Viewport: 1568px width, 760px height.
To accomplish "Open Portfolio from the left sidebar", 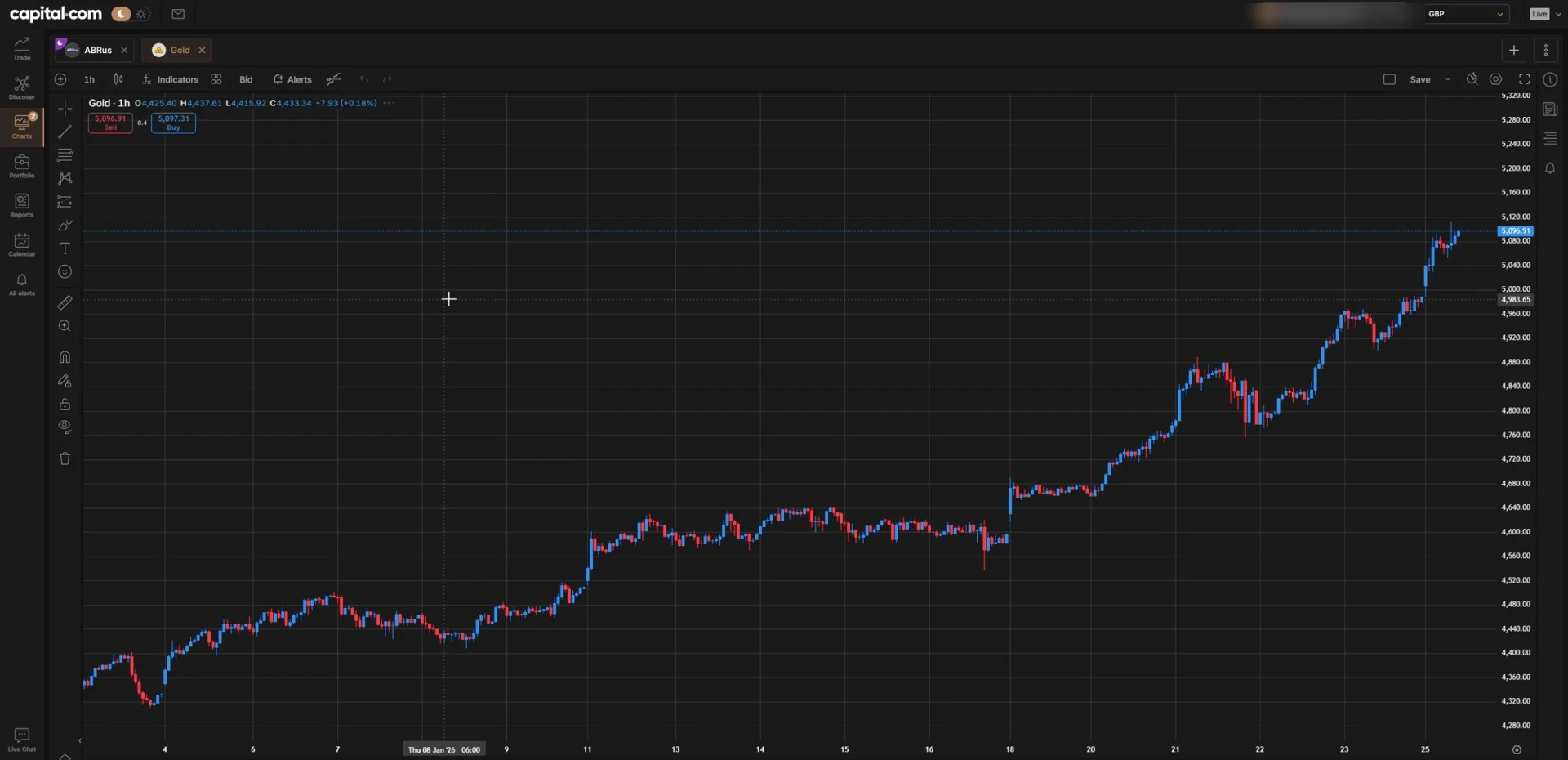I will [22, 166].
